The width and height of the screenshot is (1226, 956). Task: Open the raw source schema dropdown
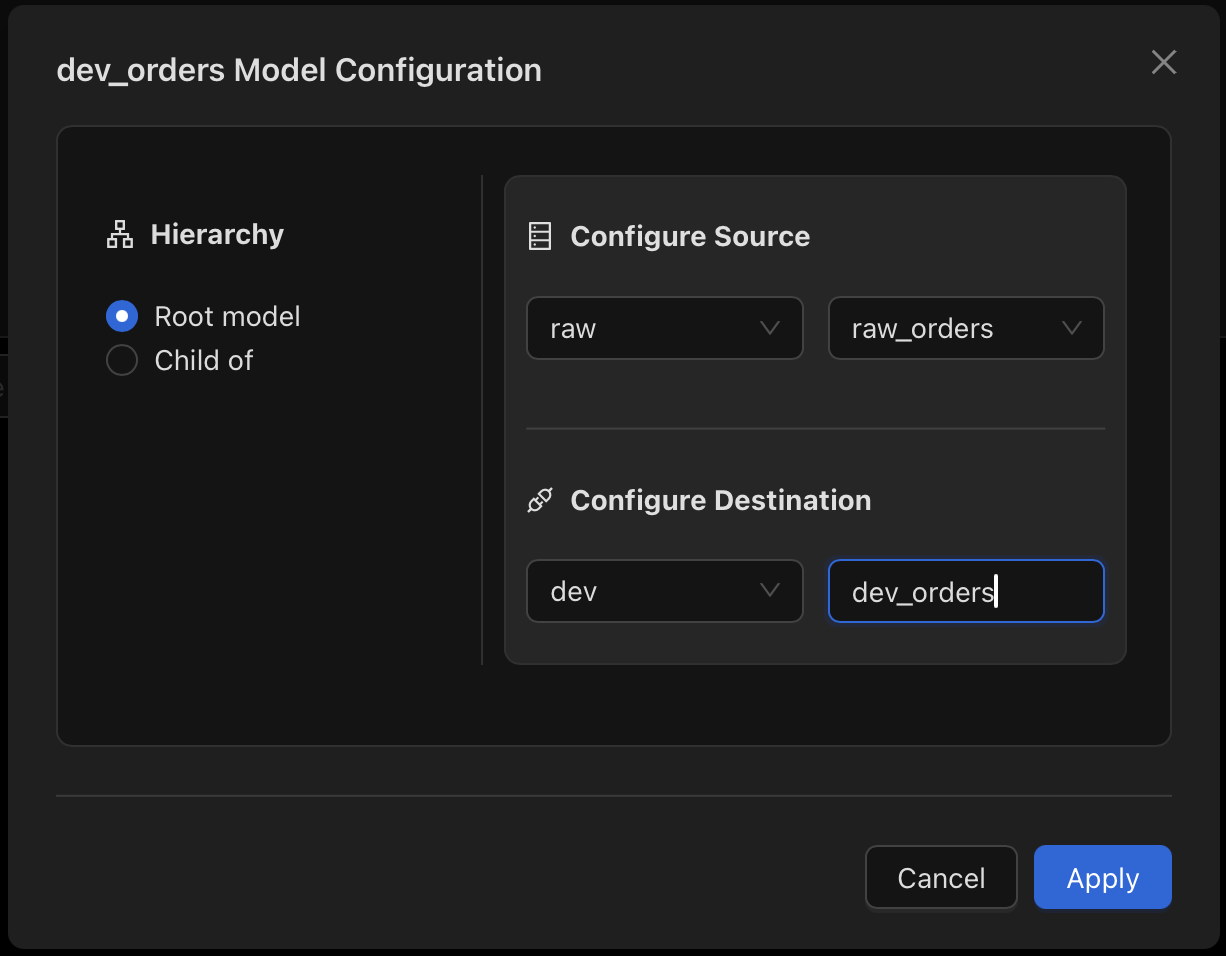665,328
